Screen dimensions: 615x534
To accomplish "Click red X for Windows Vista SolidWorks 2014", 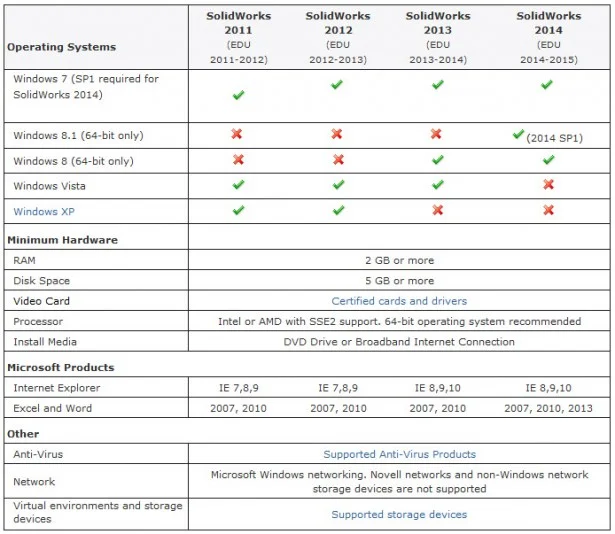I will (548, 185).
